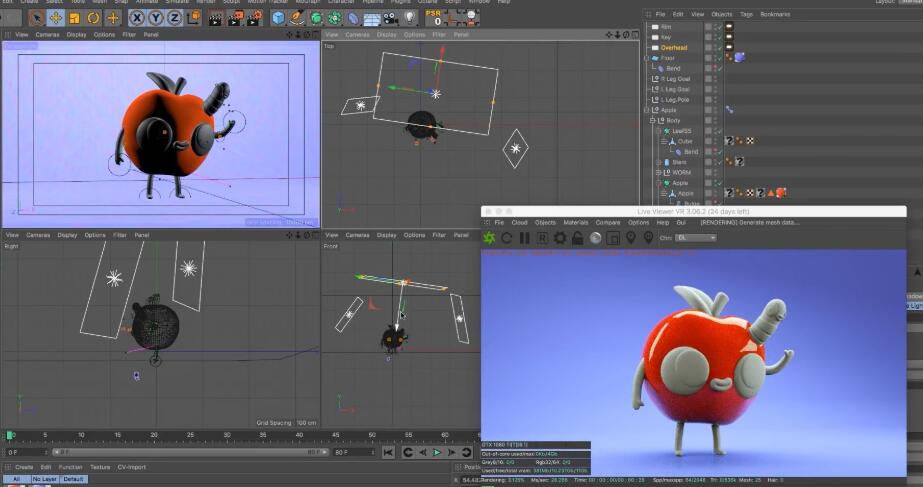This screenshot has width=923, height=487.
Task: Click the end frame 90 F field
Action: click(354, 452)
